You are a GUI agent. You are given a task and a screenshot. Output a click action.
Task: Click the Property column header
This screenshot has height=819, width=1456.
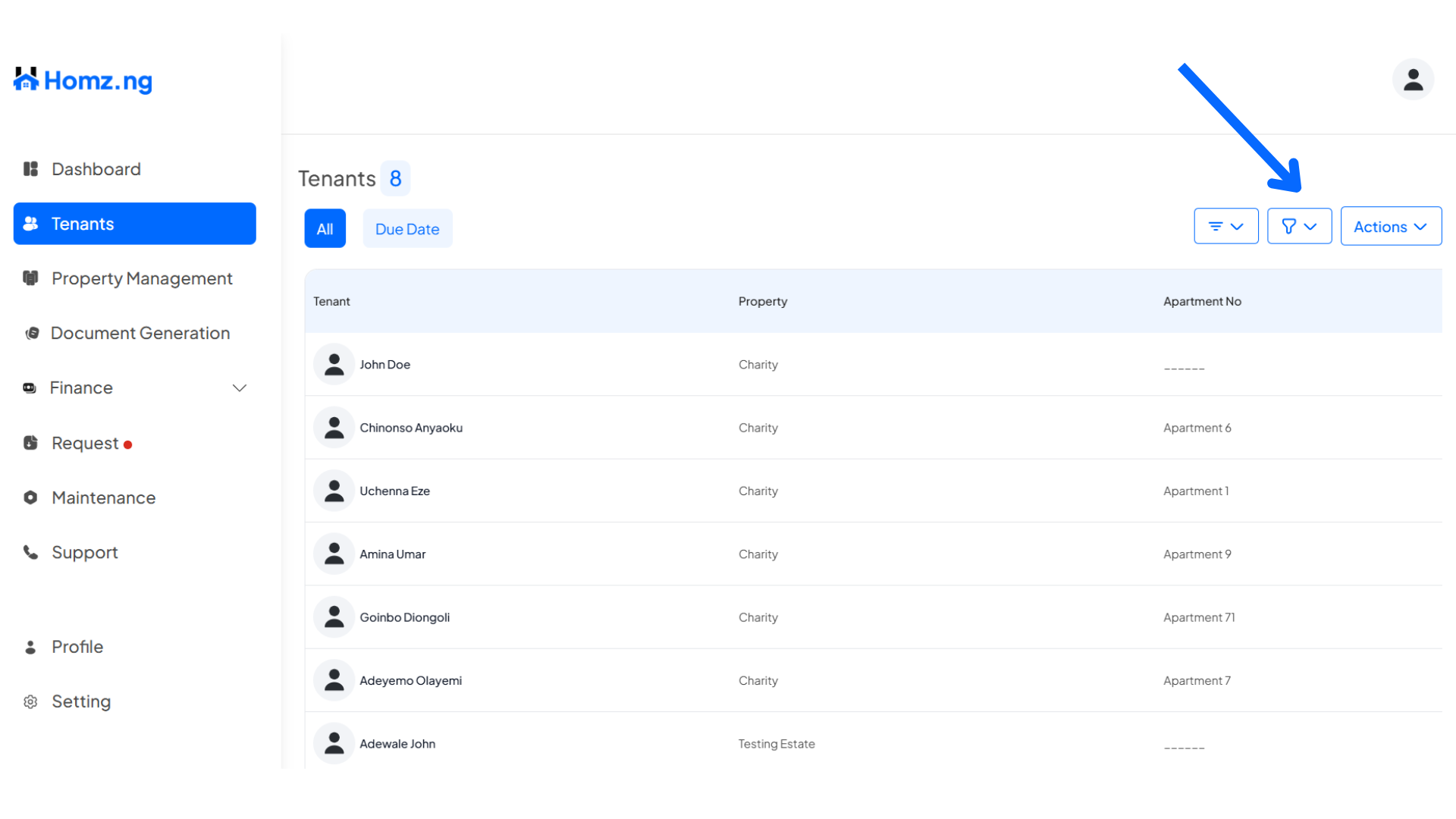(x=763, y=301)
